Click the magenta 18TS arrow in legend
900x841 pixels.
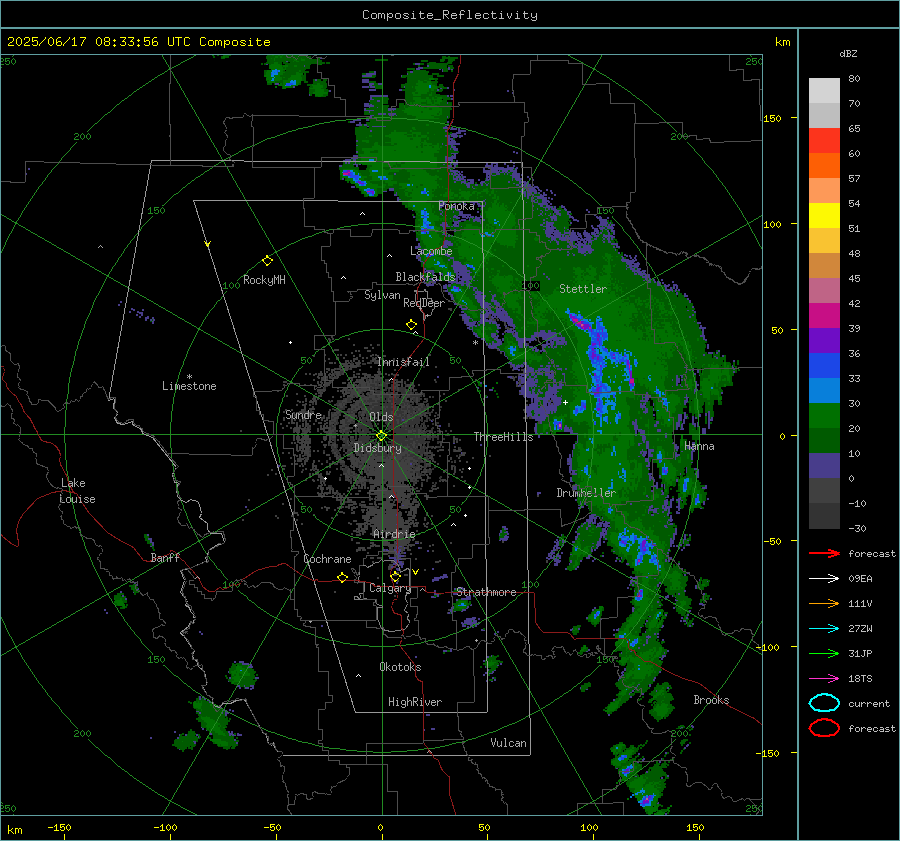(x=824, y=679)
